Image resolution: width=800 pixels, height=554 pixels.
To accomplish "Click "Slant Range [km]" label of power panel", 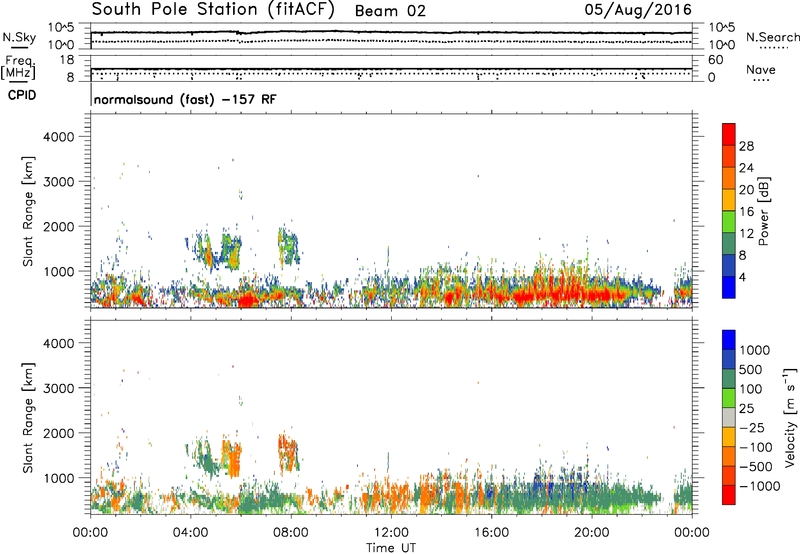I will coord(28,211).
